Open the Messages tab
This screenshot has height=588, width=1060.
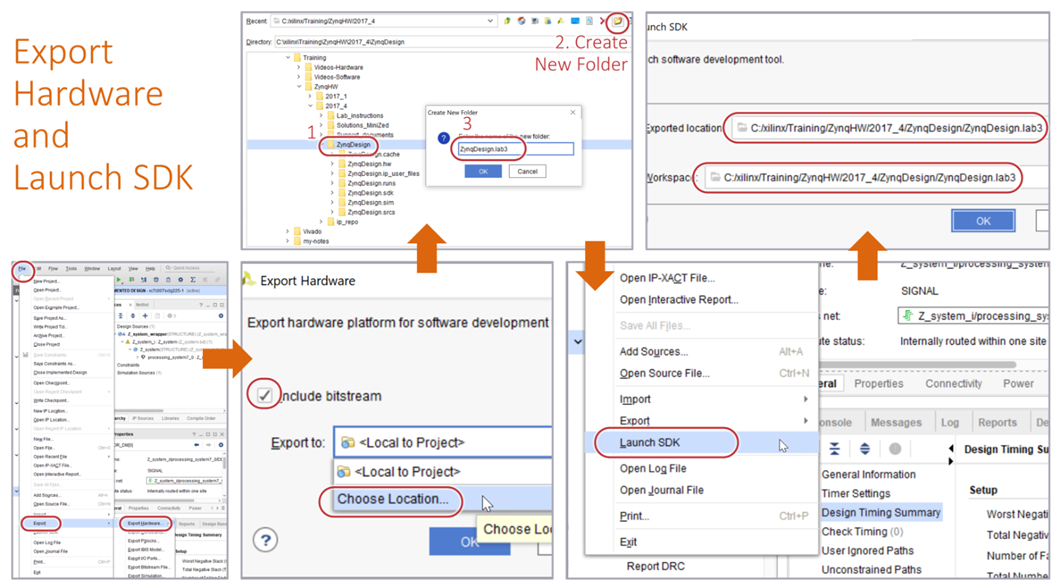tap(896, 422)
